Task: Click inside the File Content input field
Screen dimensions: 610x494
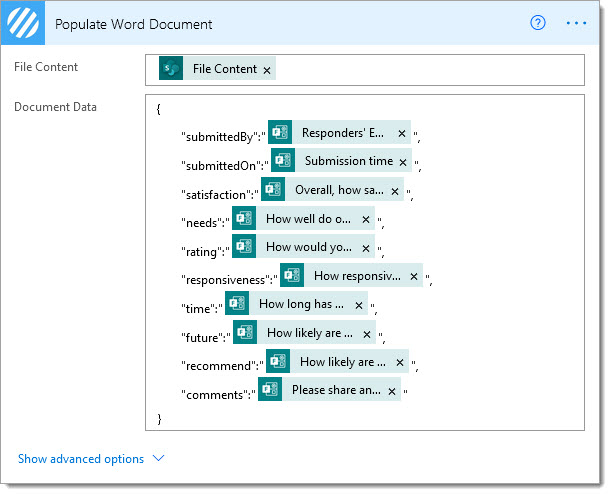Action: (x=365, y=70)
